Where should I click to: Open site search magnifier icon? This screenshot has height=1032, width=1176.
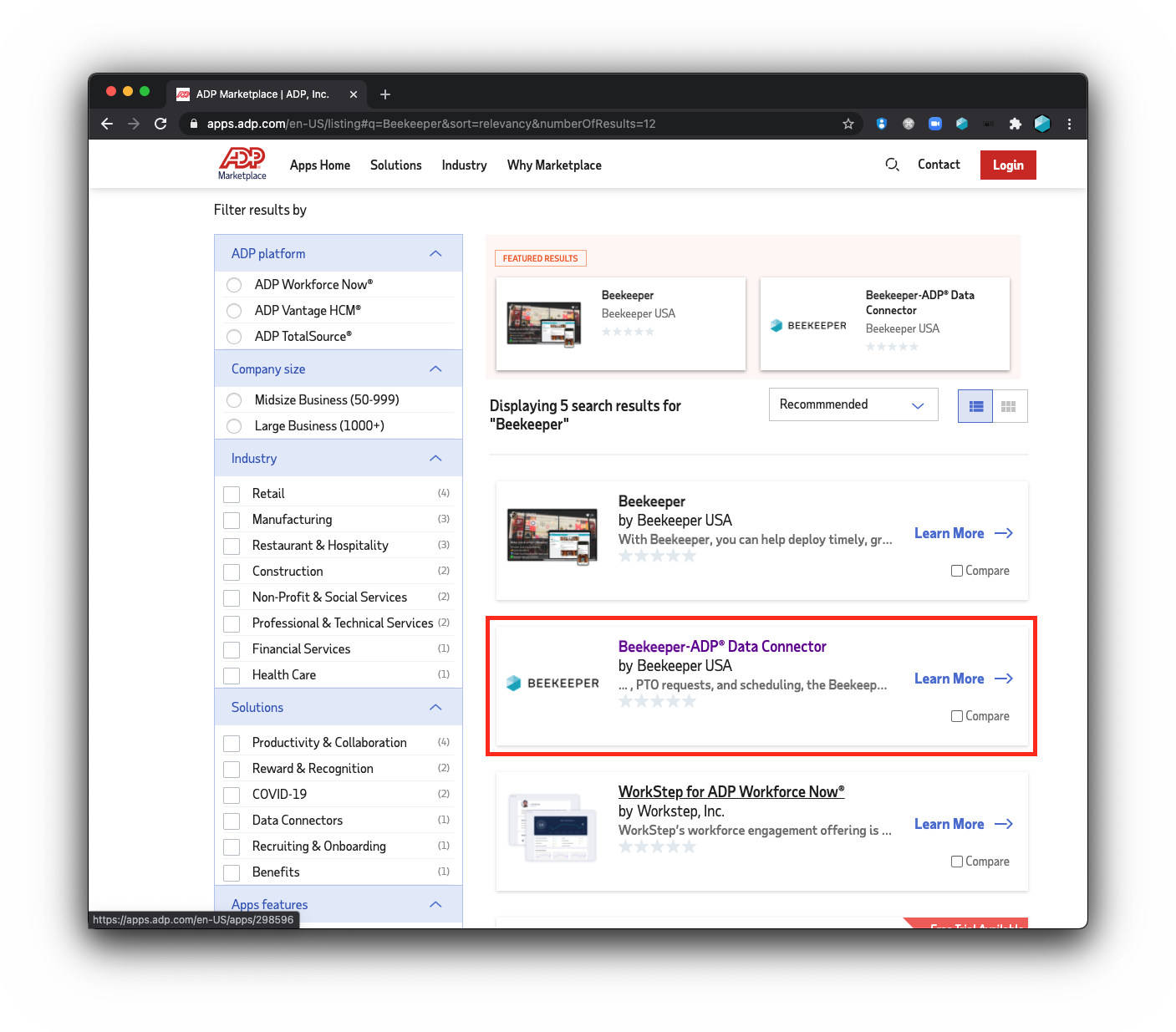(x=892, y=165)
